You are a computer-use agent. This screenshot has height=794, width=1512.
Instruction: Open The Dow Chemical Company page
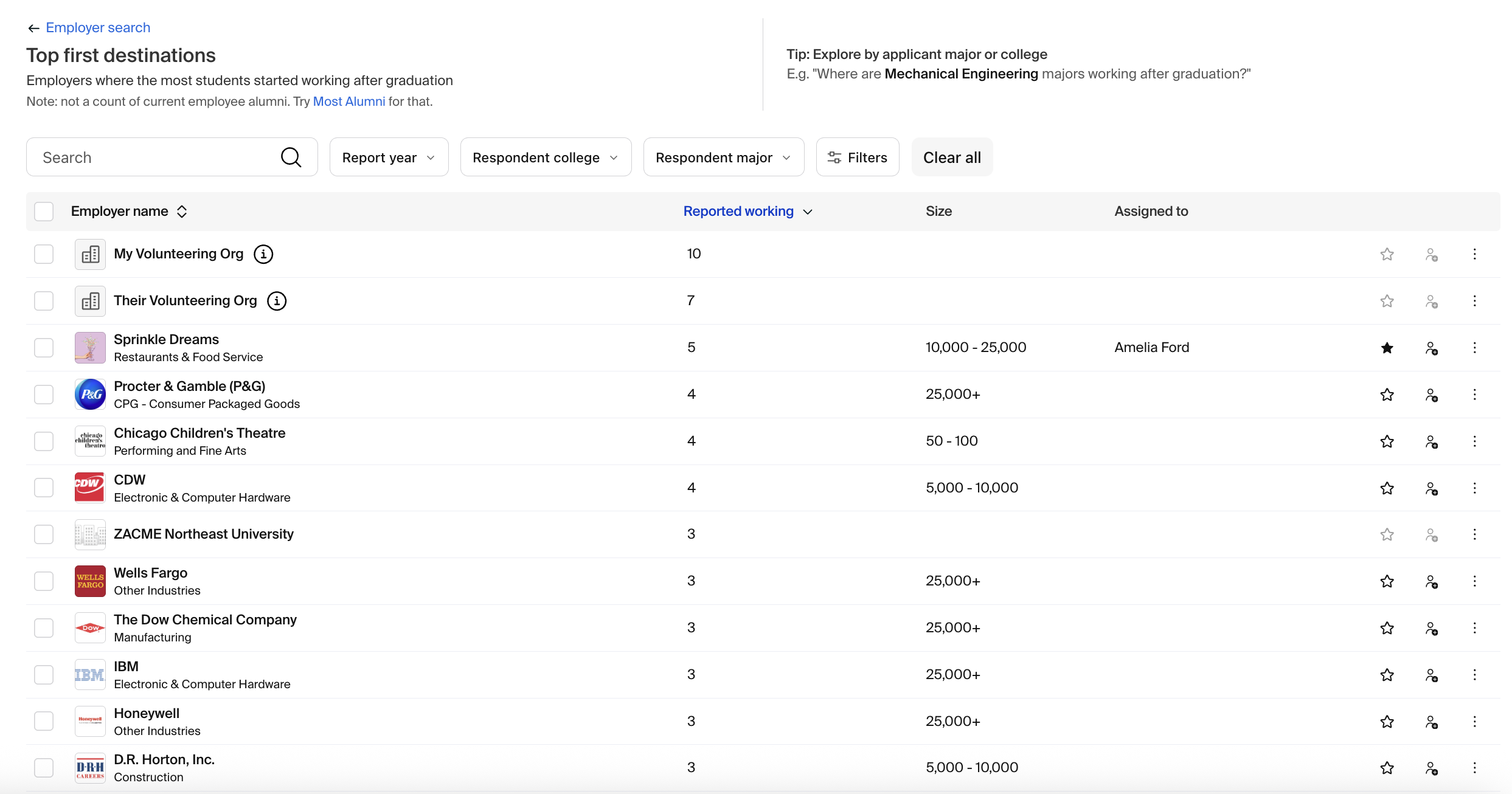pos(205,620)
